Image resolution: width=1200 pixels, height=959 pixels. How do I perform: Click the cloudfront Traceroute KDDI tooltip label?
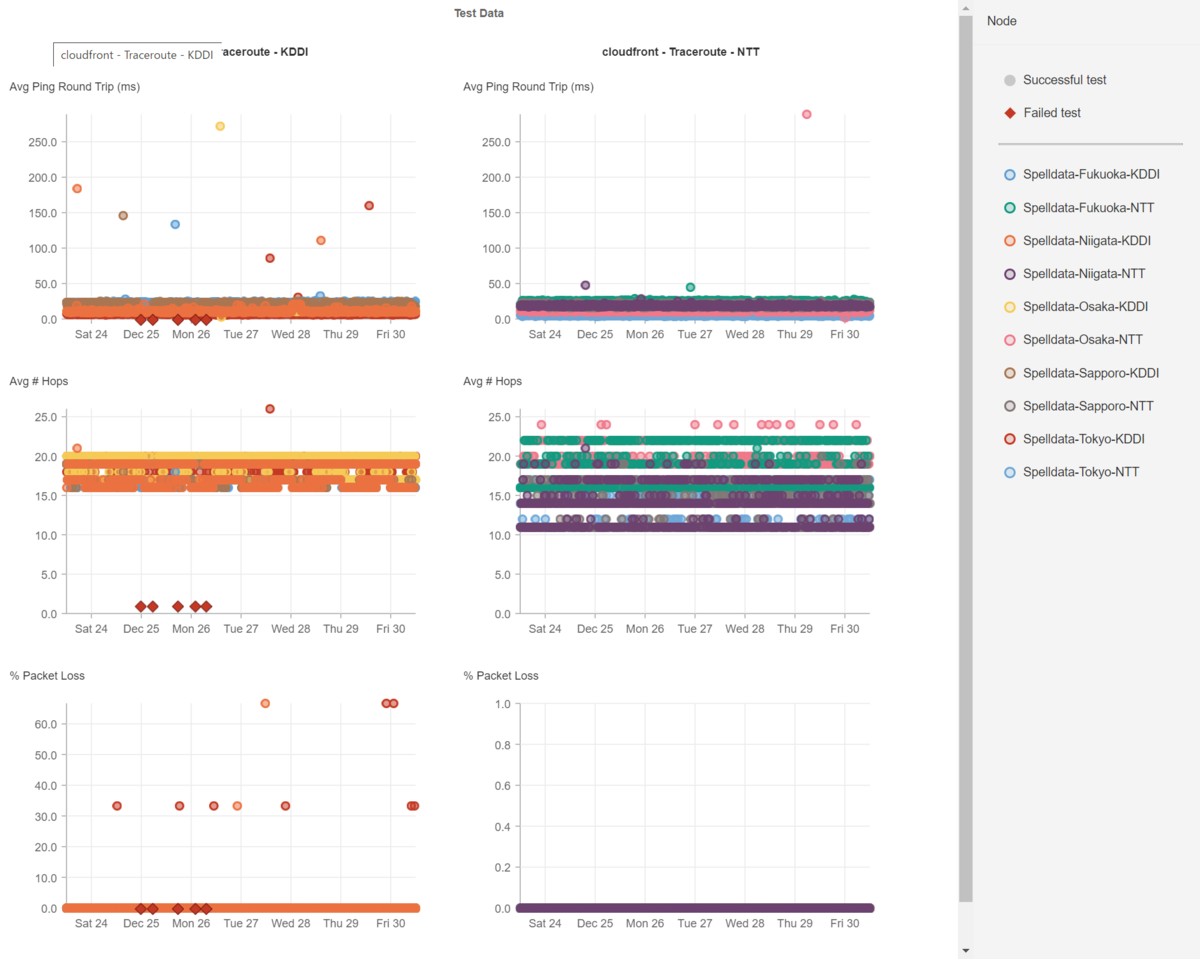pos(137,55)
